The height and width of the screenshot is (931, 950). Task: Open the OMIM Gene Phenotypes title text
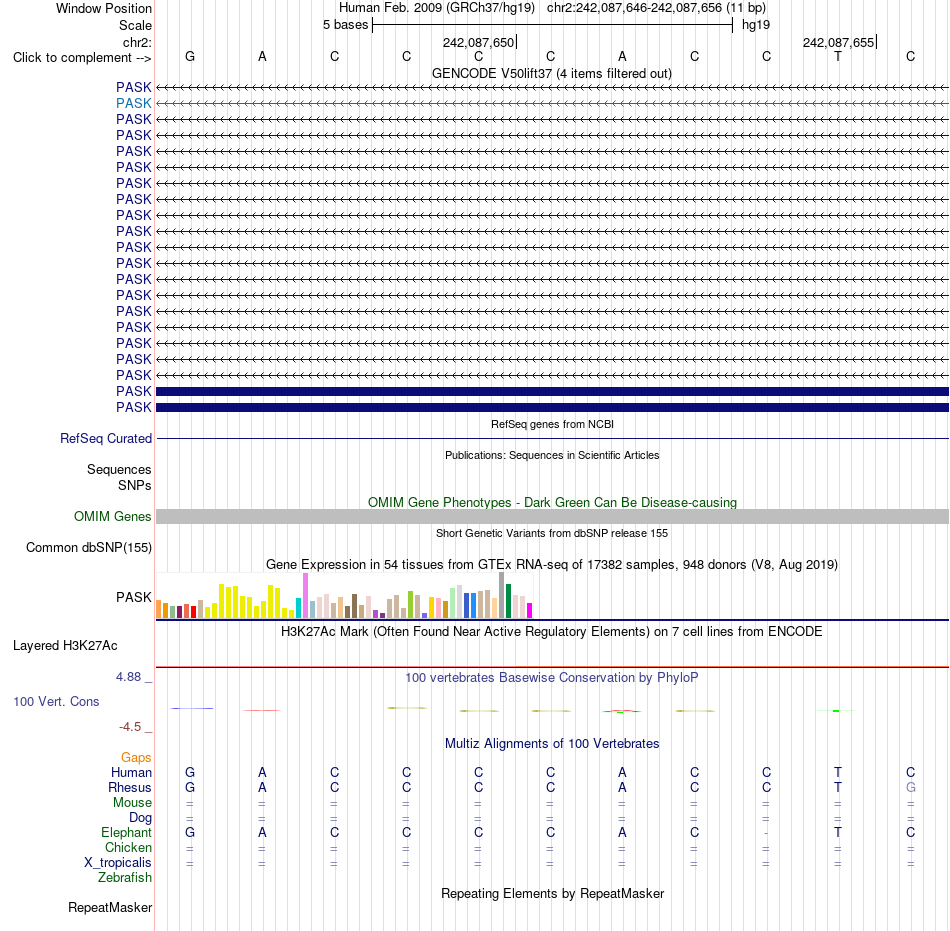coord(552,502)
